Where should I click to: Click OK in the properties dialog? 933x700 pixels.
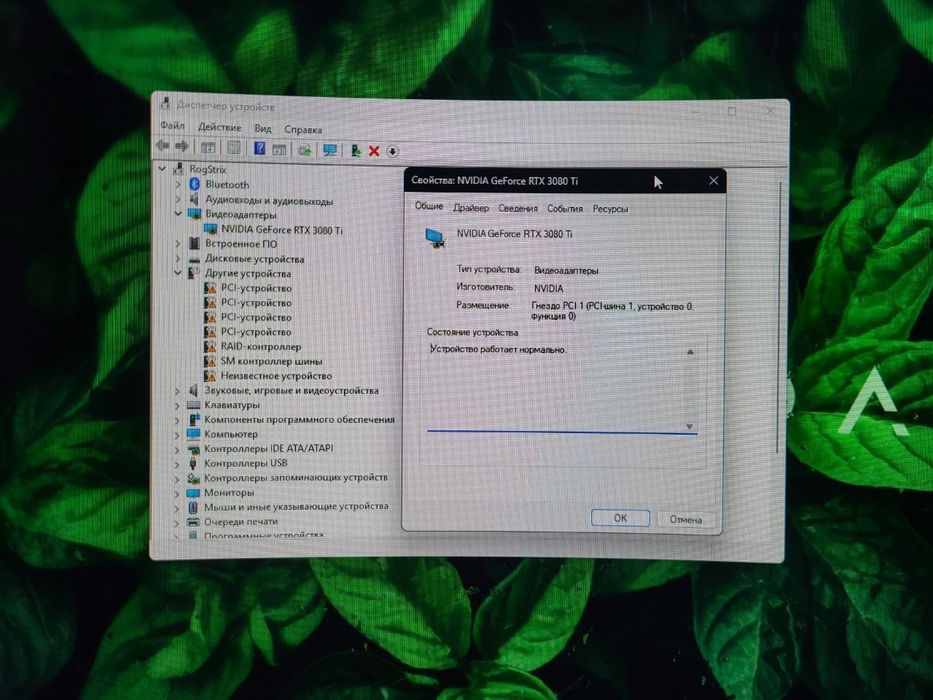click(620, 518)
